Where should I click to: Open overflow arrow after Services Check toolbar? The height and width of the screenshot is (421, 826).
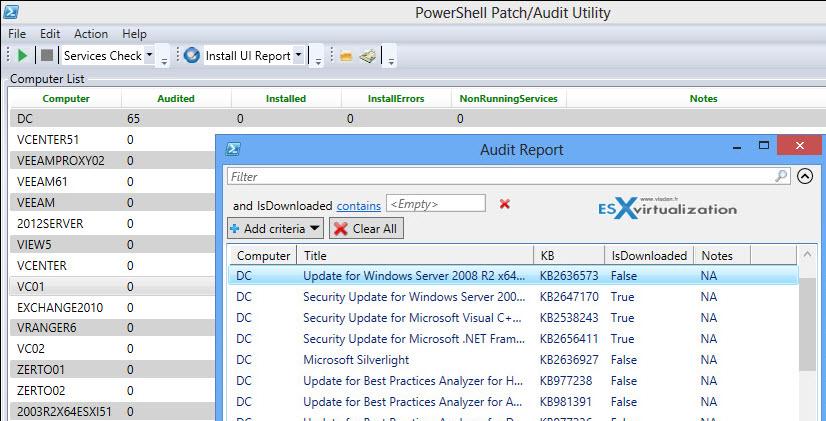(x=164, y=60)
